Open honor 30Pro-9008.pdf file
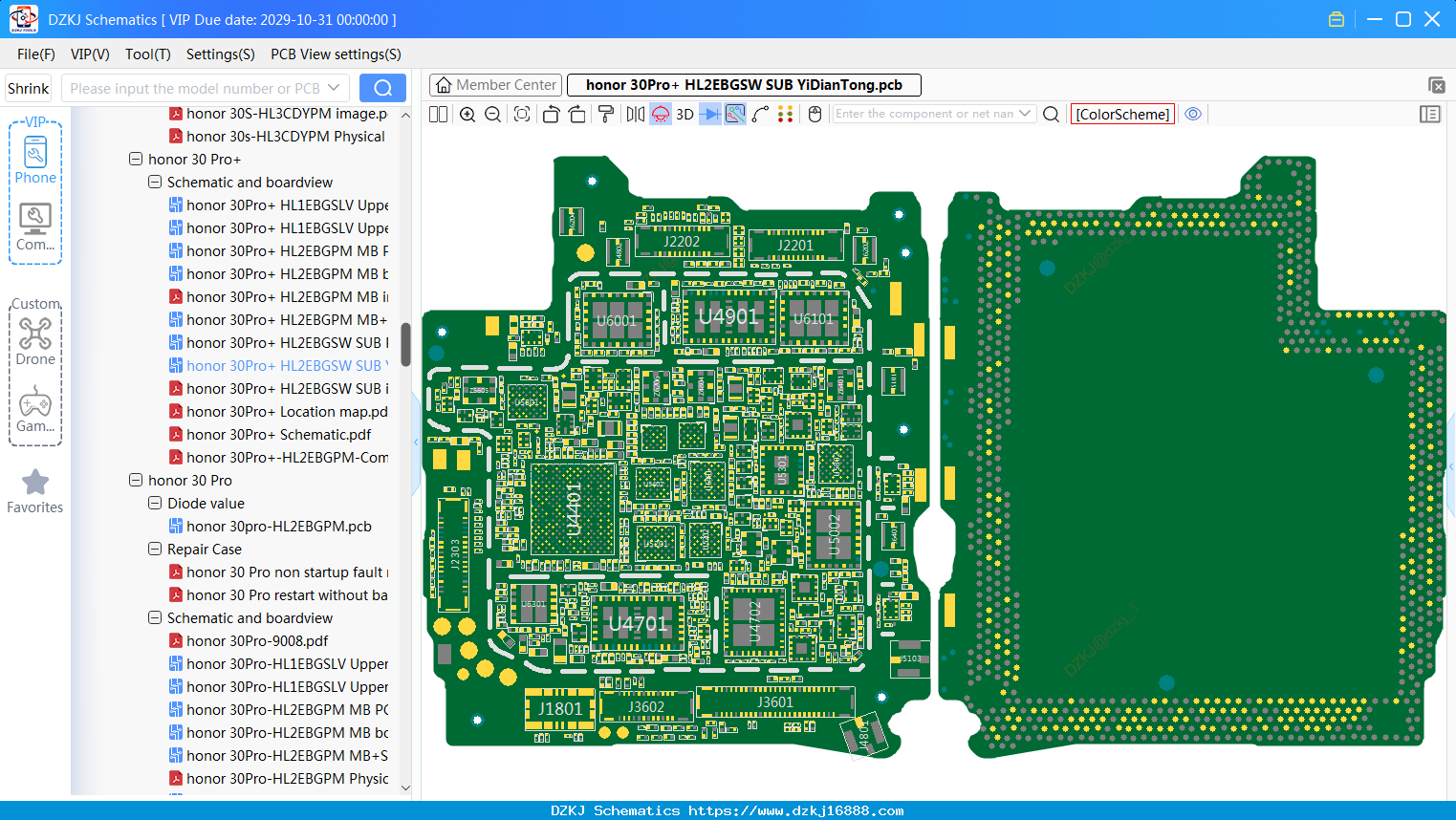This screenshot has height=820, width=1456. pyautogui.click(x=249, y=640)
